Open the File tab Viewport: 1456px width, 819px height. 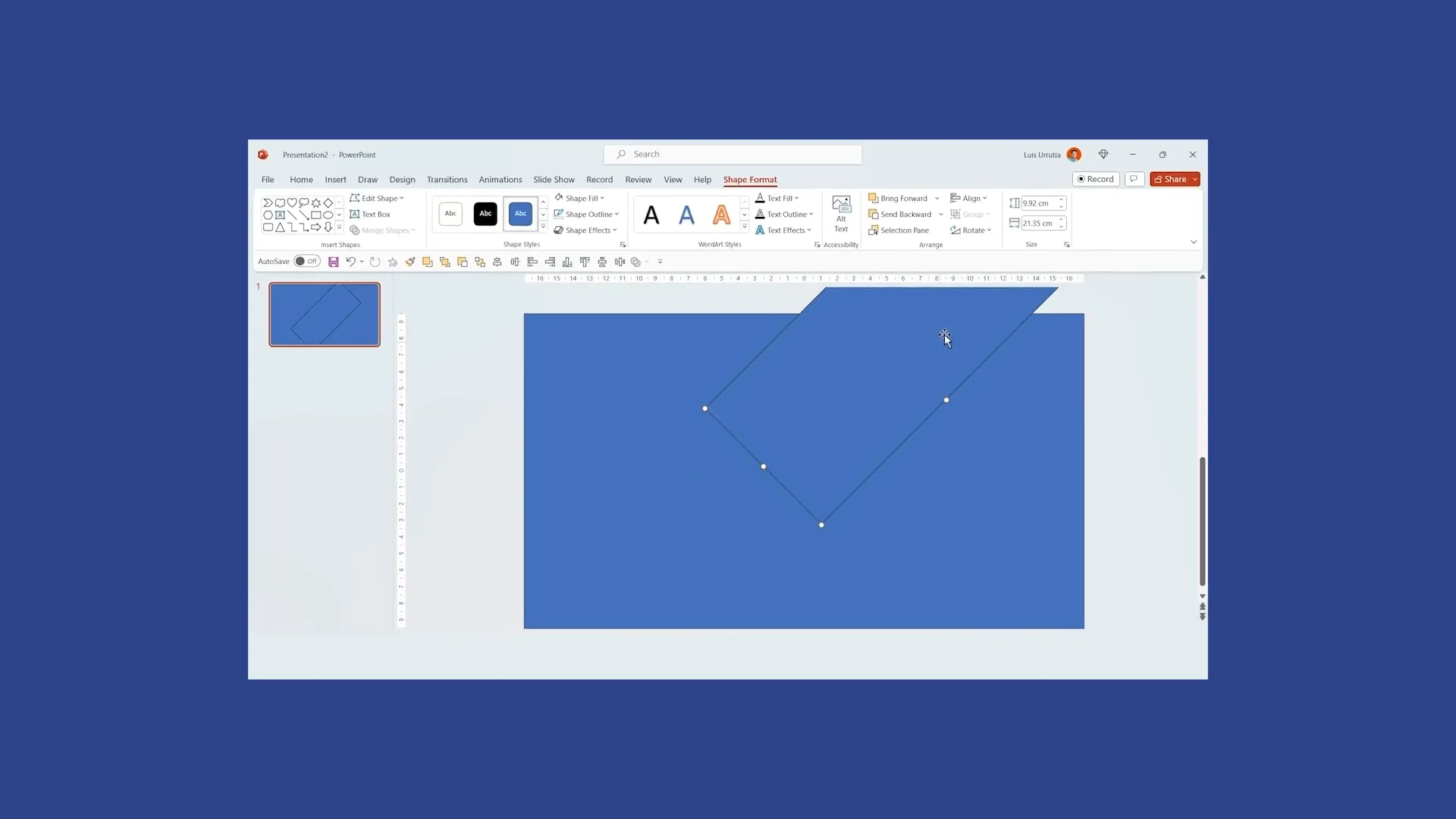(268, 180)
